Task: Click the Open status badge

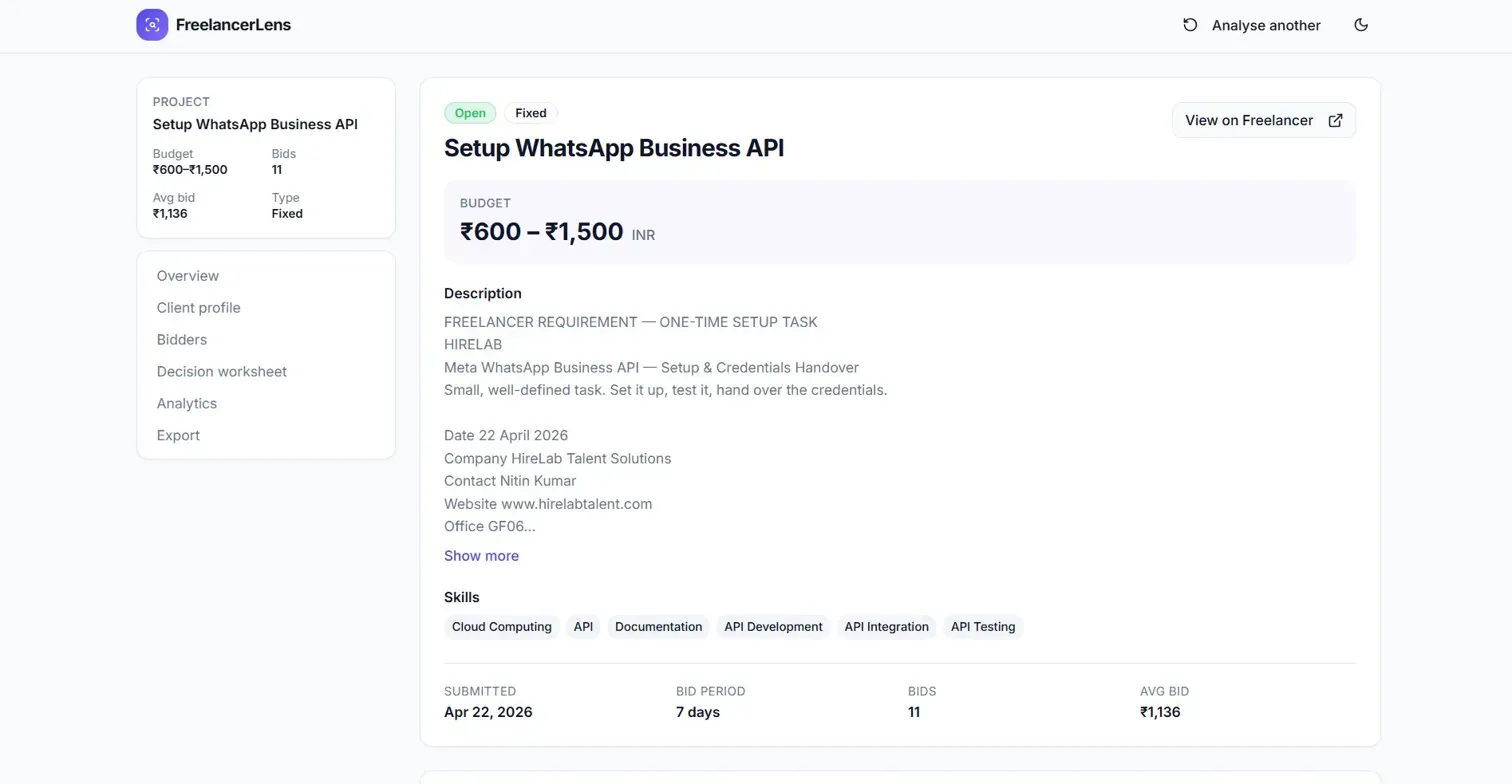Action: coord(470,113)
